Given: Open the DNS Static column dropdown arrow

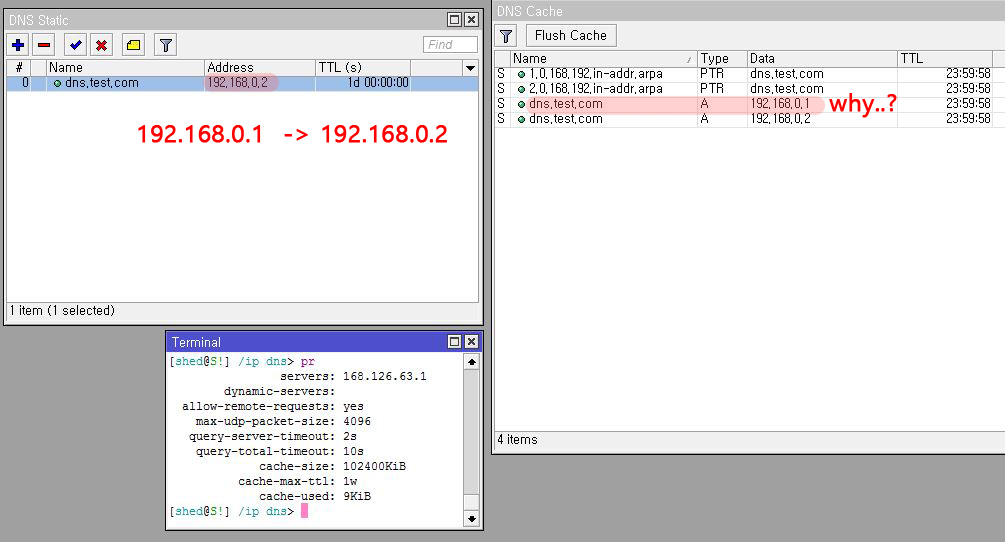Looking at the screenshot, I should [x=470, y=67].
